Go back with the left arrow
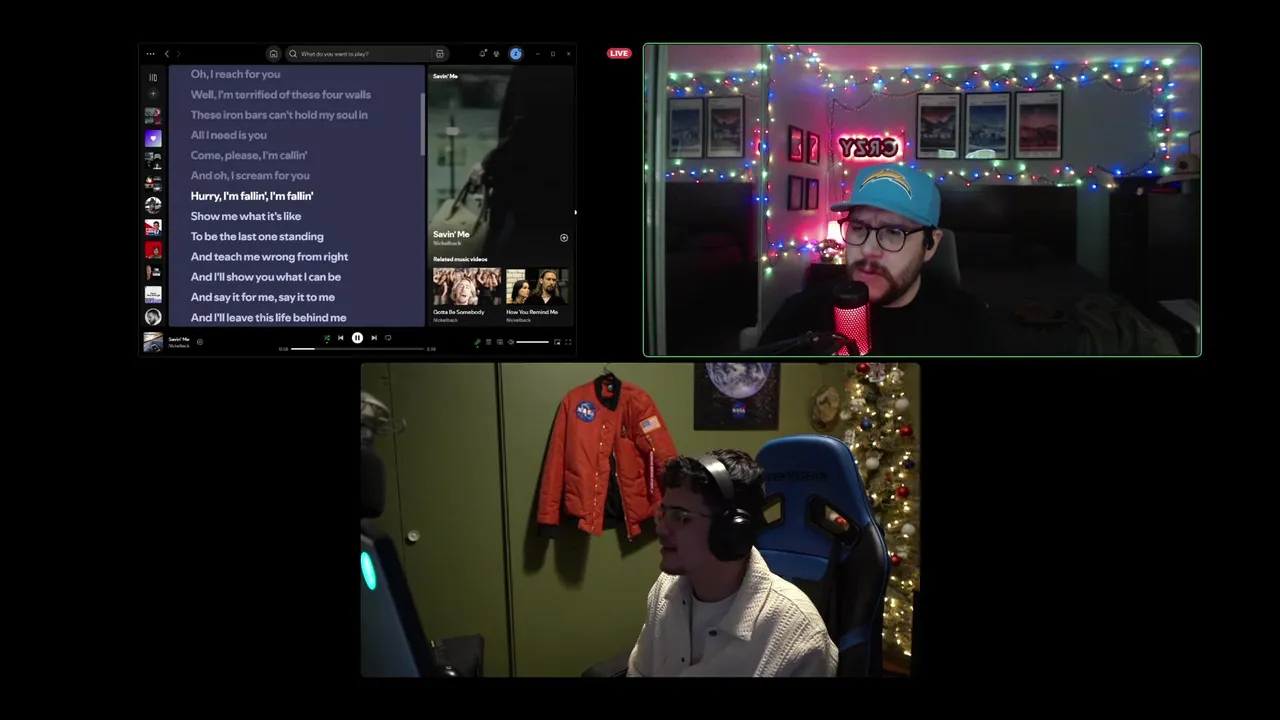This screenshot has height=720, width=1280. tap(166, 54)
